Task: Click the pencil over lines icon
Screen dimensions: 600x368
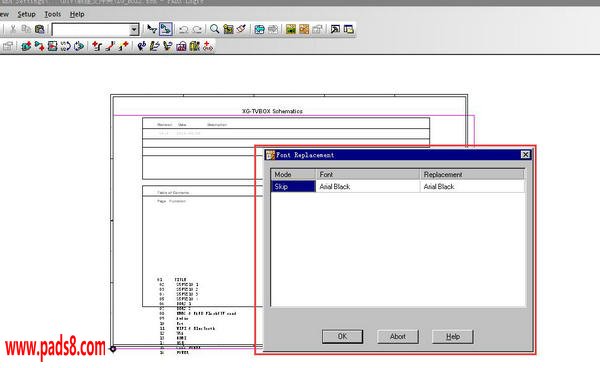Action: coord(155,46)
